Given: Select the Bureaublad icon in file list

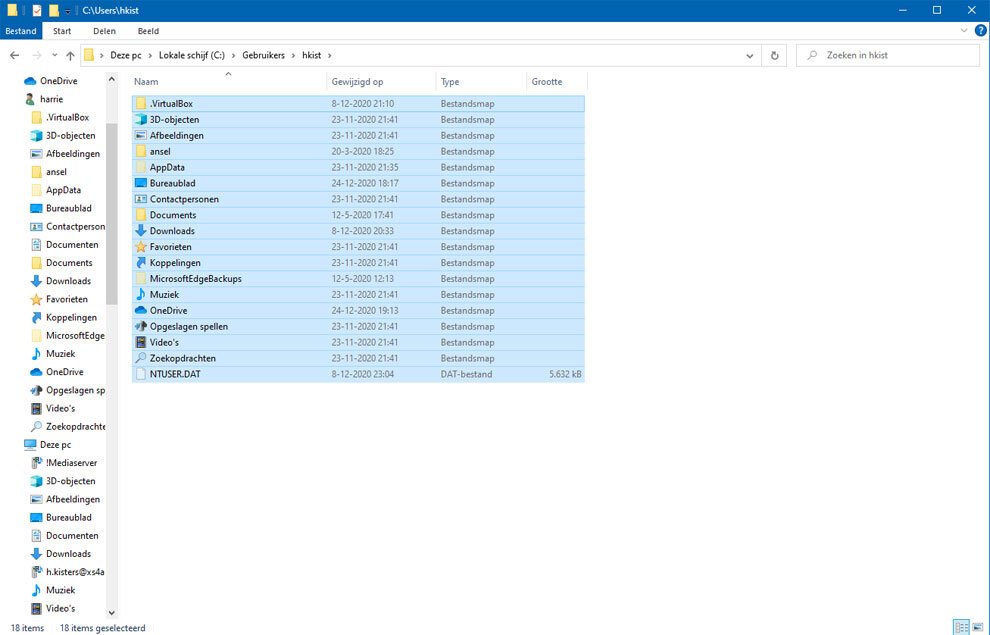Looking at the screenshot, I should pyautogui.click(x=141, y=183).
